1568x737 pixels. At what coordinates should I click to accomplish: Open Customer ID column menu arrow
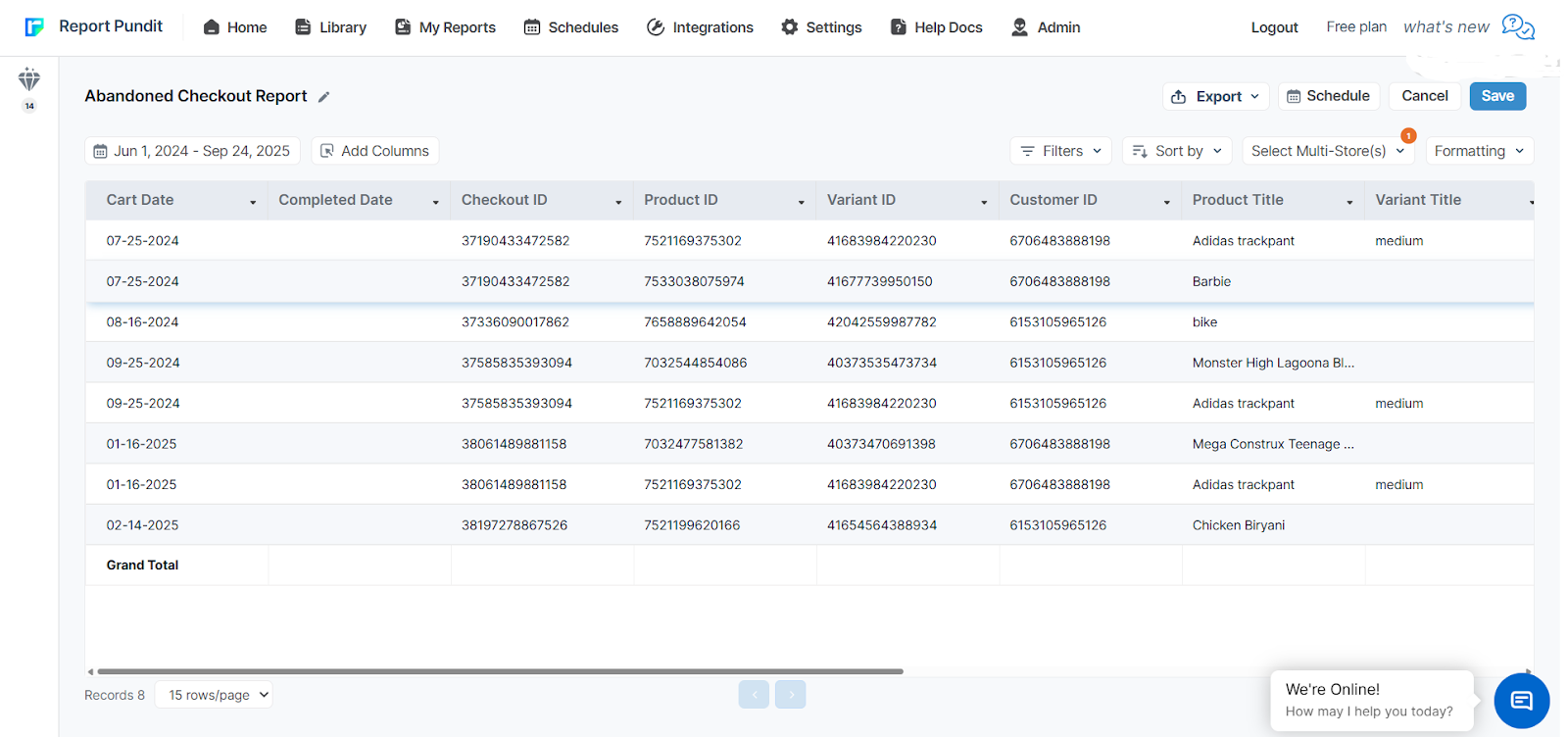1167,202
